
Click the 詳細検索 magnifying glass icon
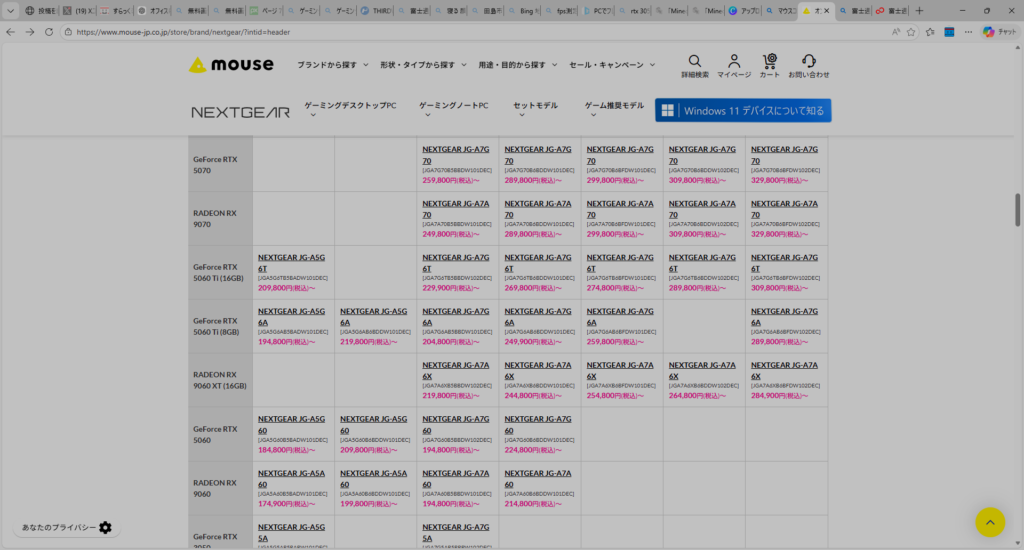(x=694, y=61)
